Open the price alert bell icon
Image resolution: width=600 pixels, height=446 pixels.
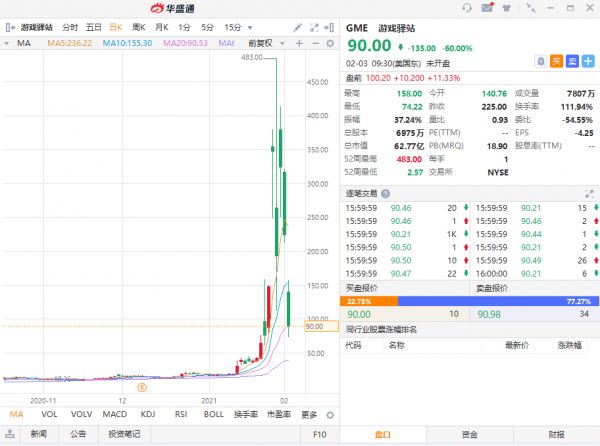540,61
